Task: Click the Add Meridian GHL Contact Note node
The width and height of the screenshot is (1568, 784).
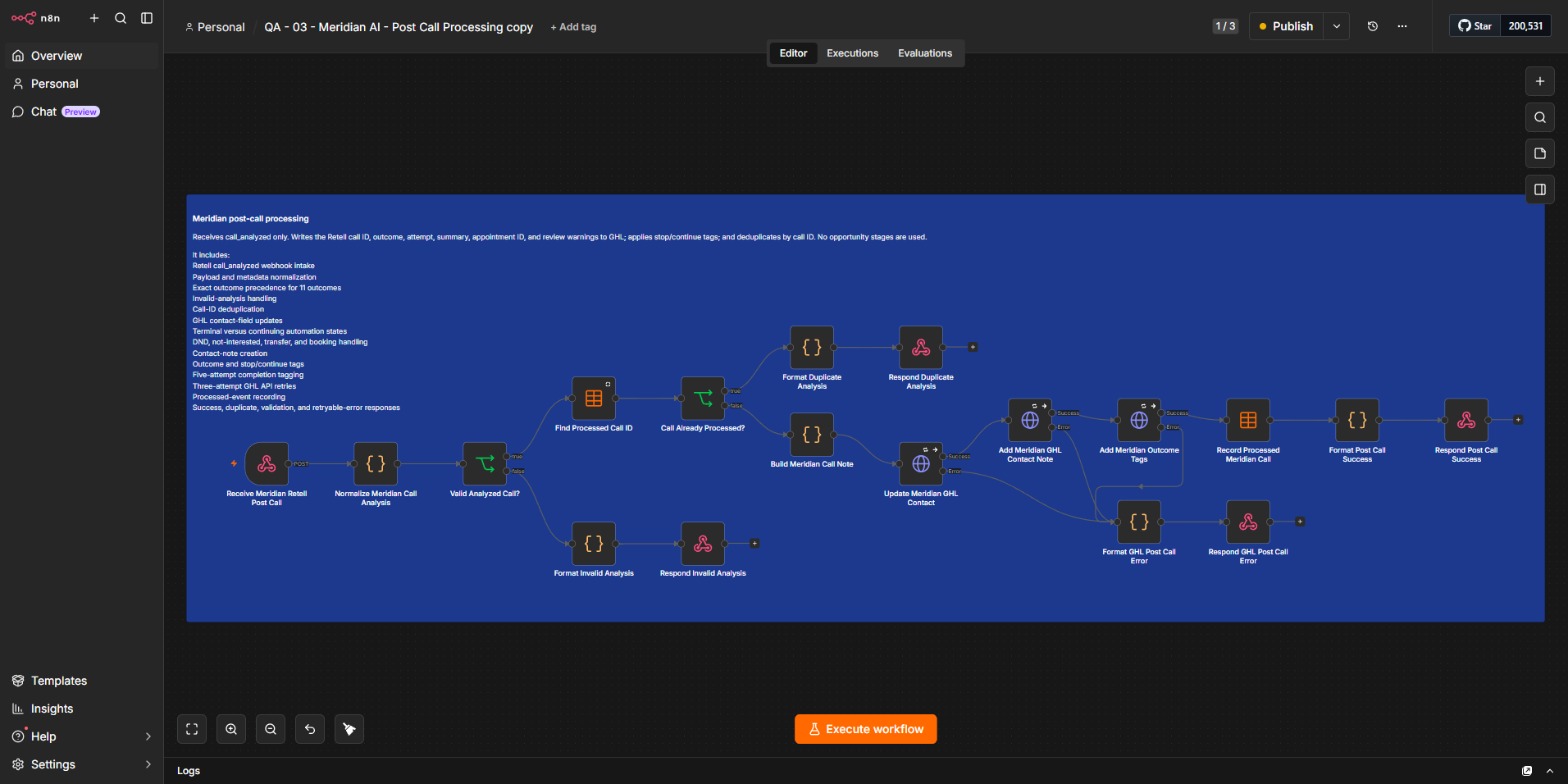Action: [1030, 421]
